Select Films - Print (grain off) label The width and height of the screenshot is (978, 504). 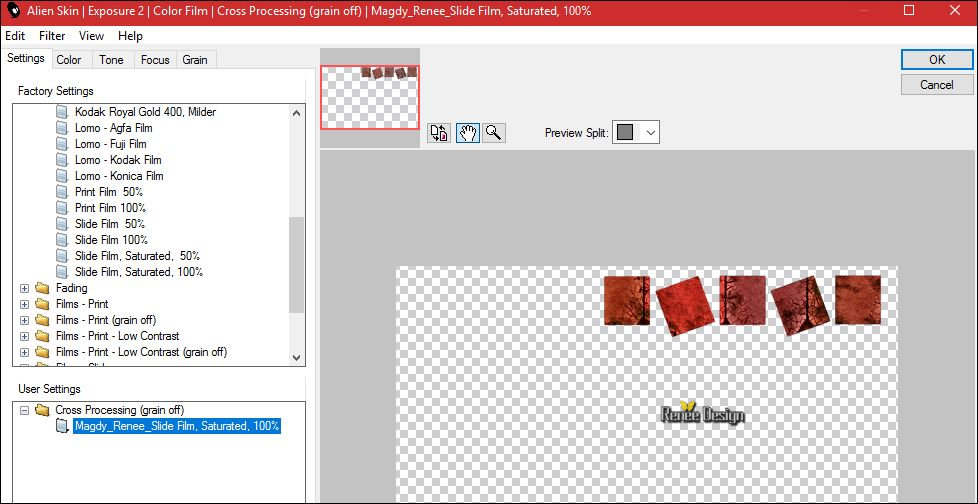(x=105, y=320)
